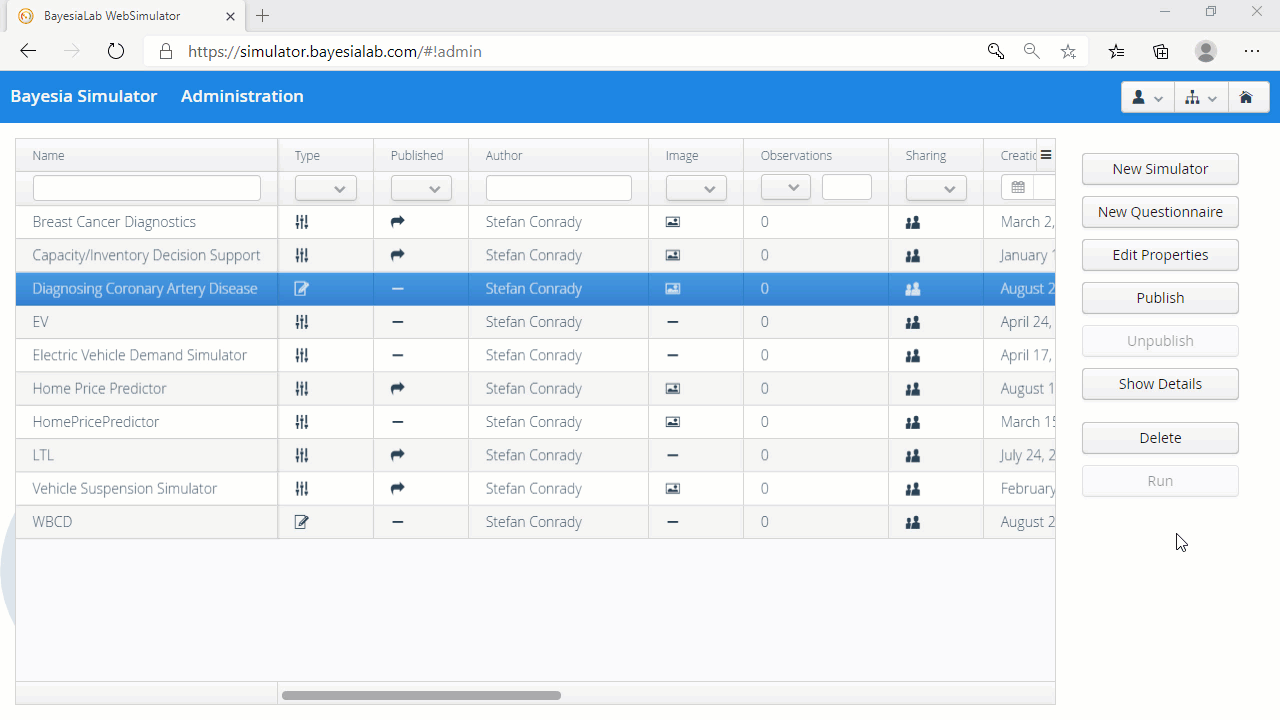Sort by Author column header
The height and width of the screenshot is (720, 1280).
click(559, 155)
